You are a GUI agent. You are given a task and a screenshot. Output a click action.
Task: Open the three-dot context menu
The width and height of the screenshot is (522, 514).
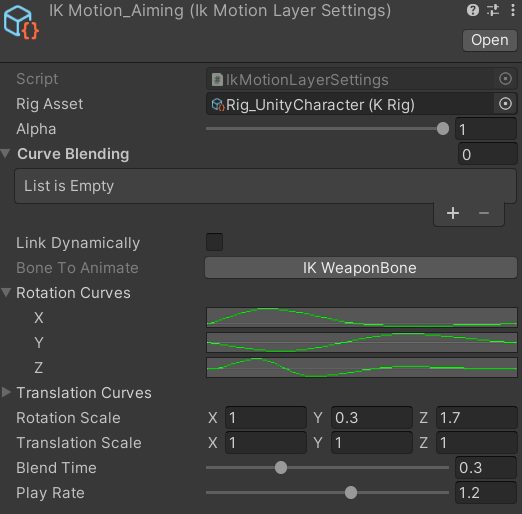(x=513, y=11)
